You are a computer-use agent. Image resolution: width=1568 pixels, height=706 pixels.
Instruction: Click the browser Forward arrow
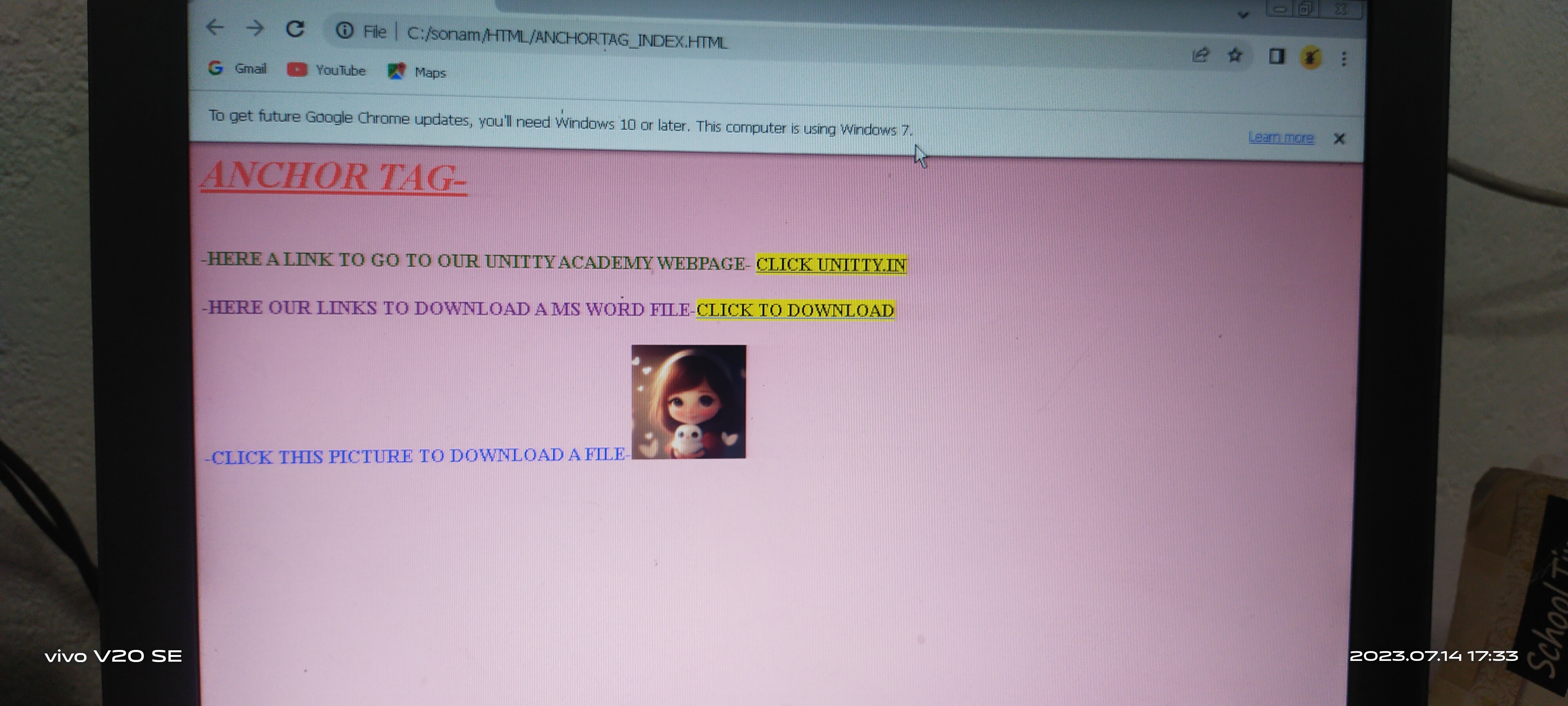point(255,28)
